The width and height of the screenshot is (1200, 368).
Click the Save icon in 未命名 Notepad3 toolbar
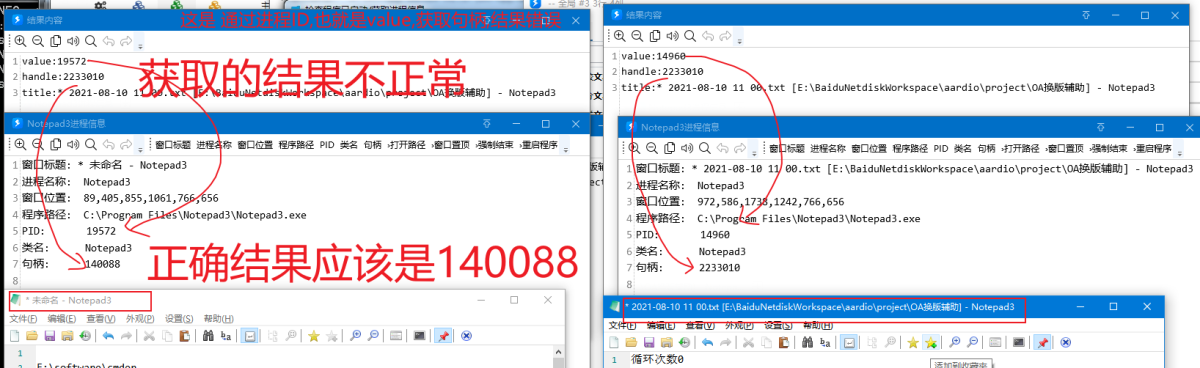coord(49,336)
